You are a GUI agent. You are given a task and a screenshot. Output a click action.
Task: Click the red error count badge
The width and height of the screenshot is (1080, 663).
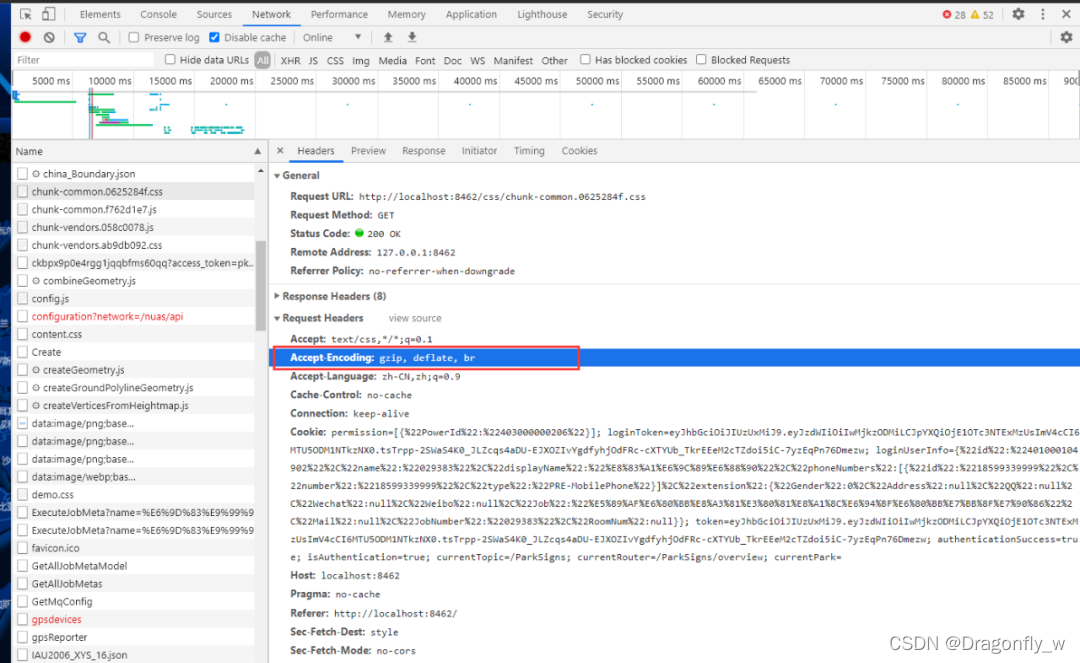tap(954, 14)
